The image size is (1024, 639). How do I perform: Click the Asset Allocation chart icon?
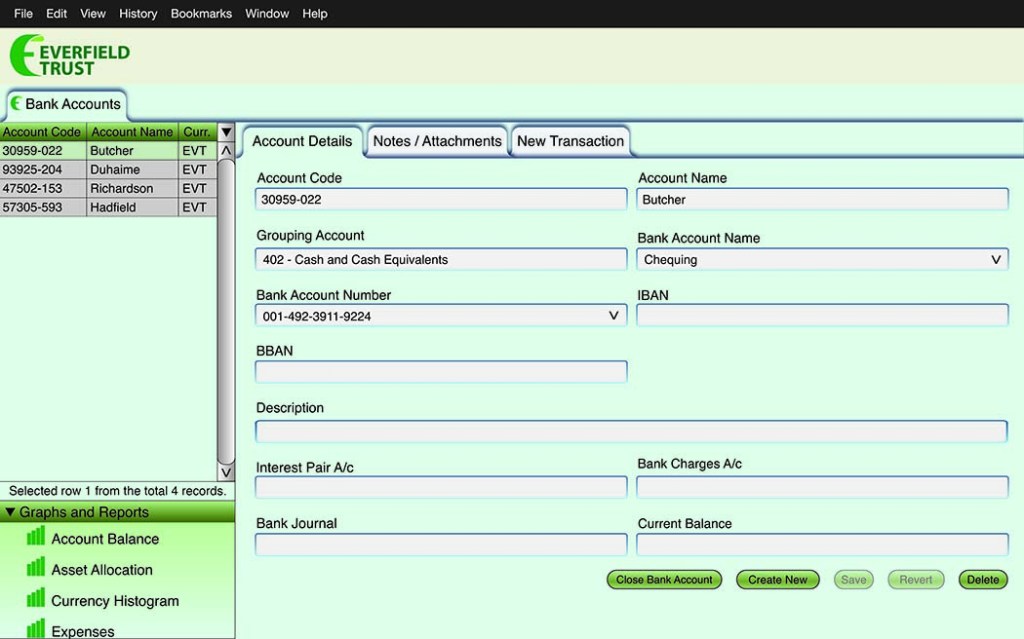[36, 568]
